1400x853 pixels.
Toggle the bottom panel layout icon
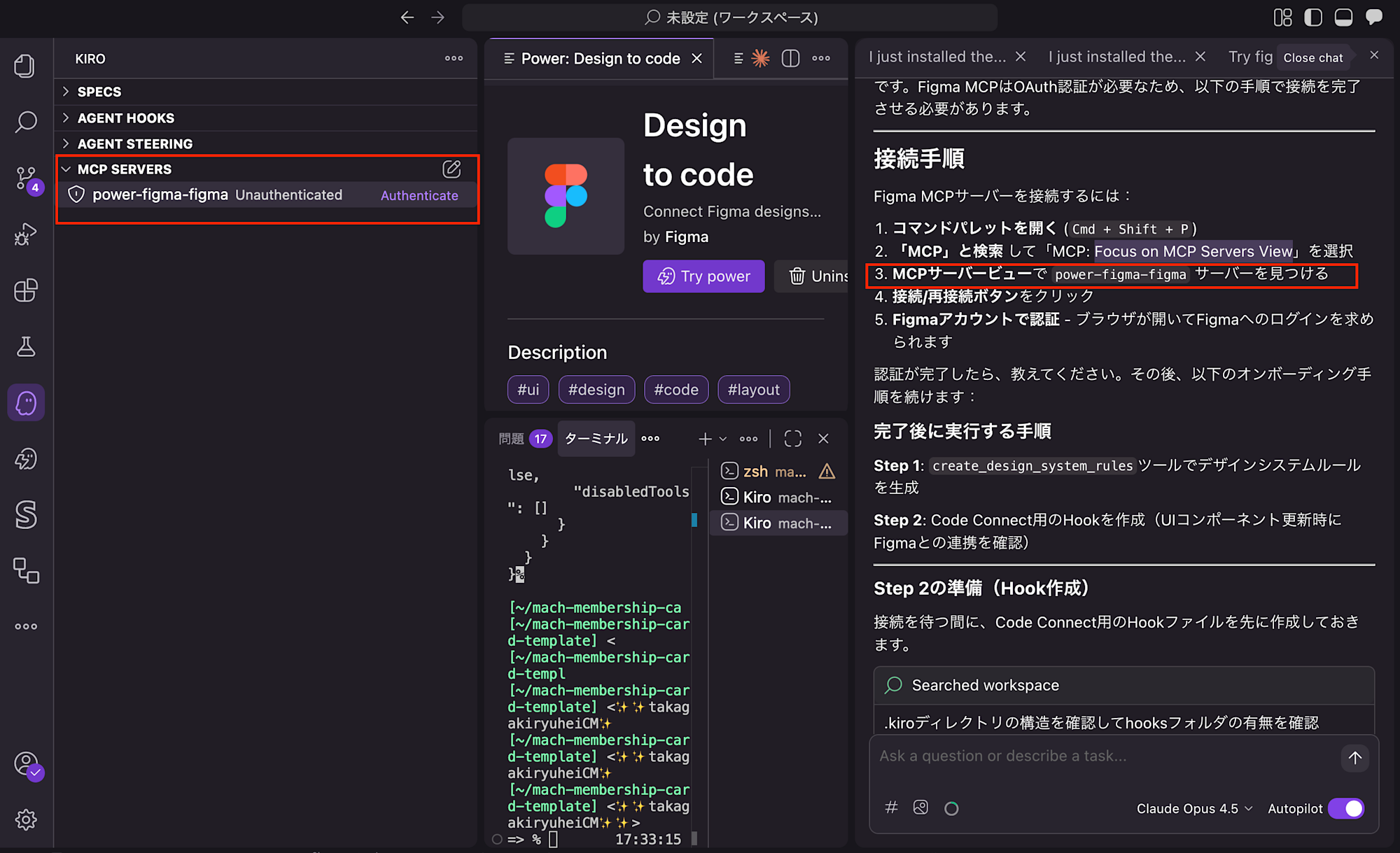[1343, 17]
